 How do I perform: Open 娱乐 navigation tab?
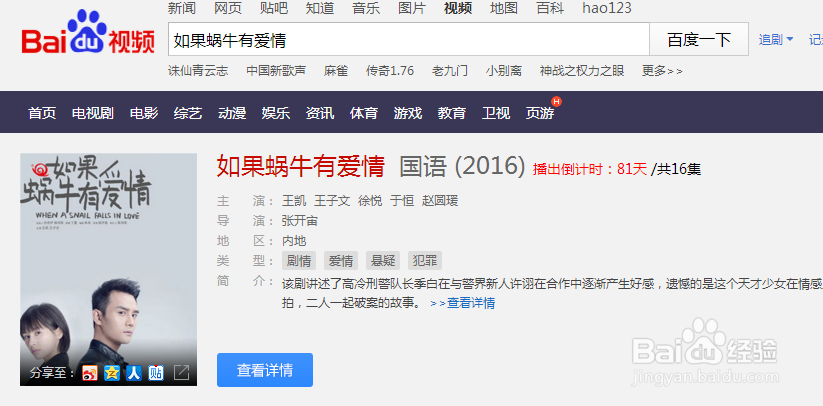276,113
